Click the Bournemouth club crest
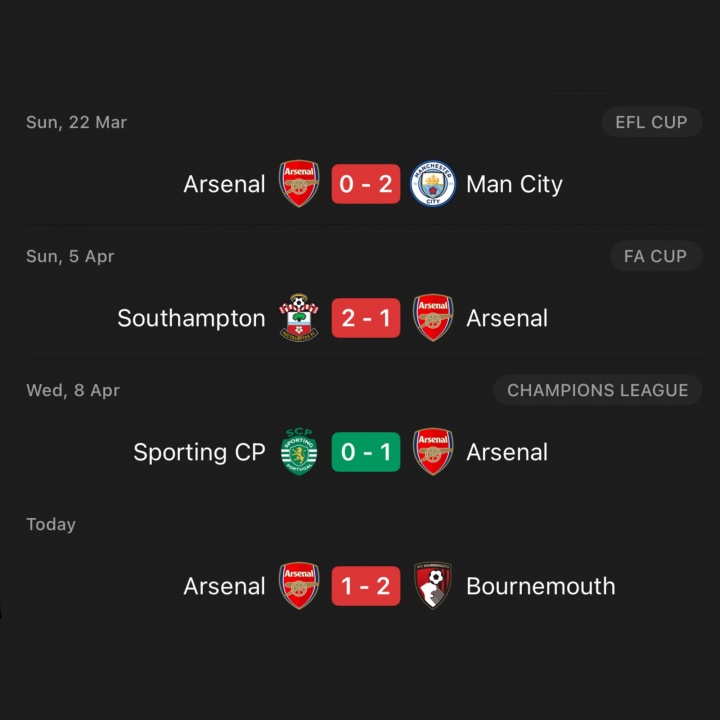This screenshot has height=720, width=720. pos(433,586)
